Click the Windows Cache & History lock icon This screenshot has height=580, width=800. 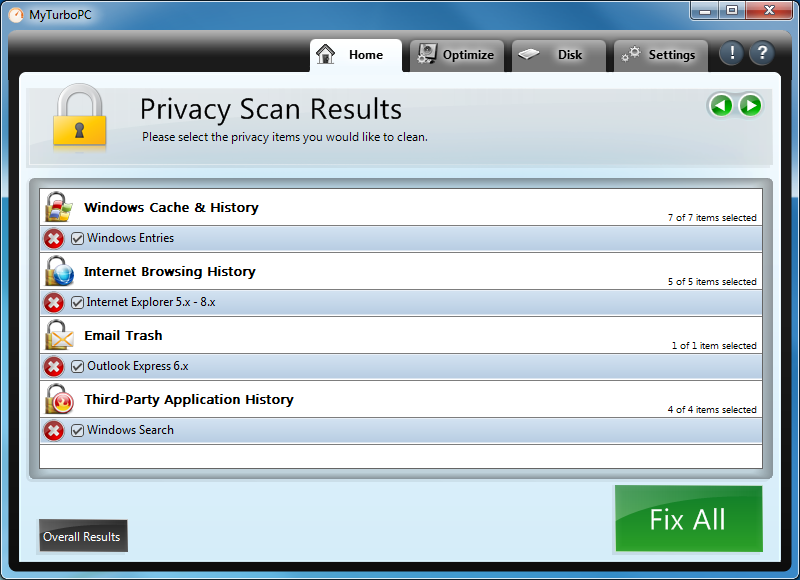point(58,207)
